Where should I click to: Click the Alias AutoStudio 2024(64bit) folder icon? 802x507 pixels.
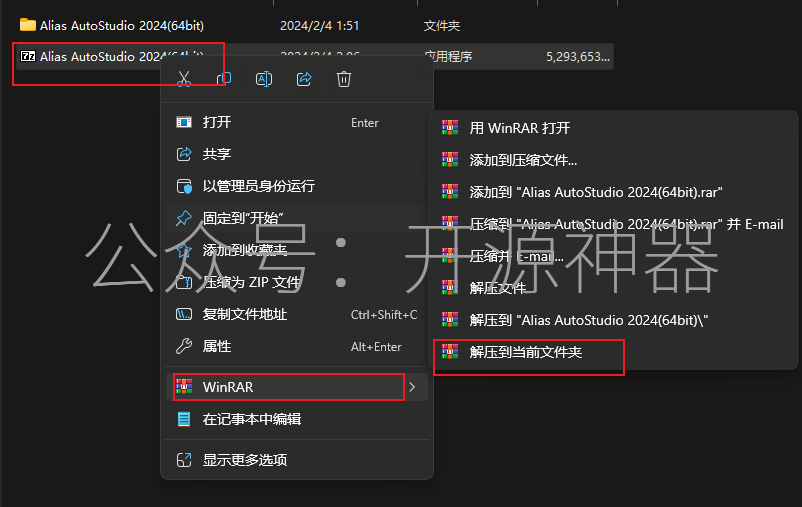click(28, 25)
